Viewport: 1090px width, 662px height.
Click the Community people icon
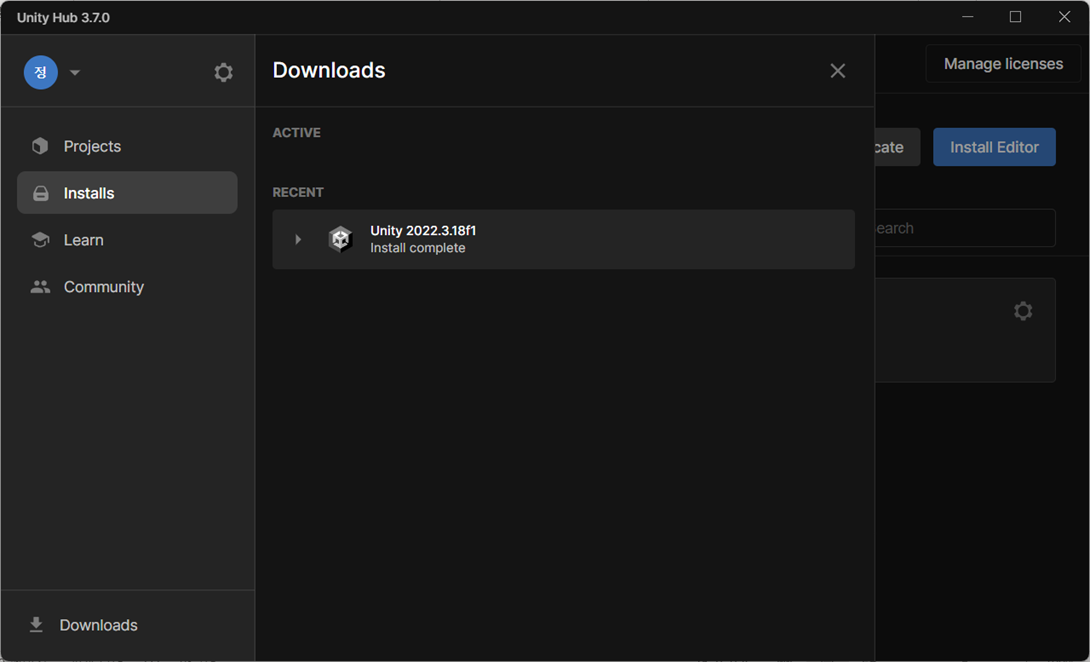pos(40,286)
